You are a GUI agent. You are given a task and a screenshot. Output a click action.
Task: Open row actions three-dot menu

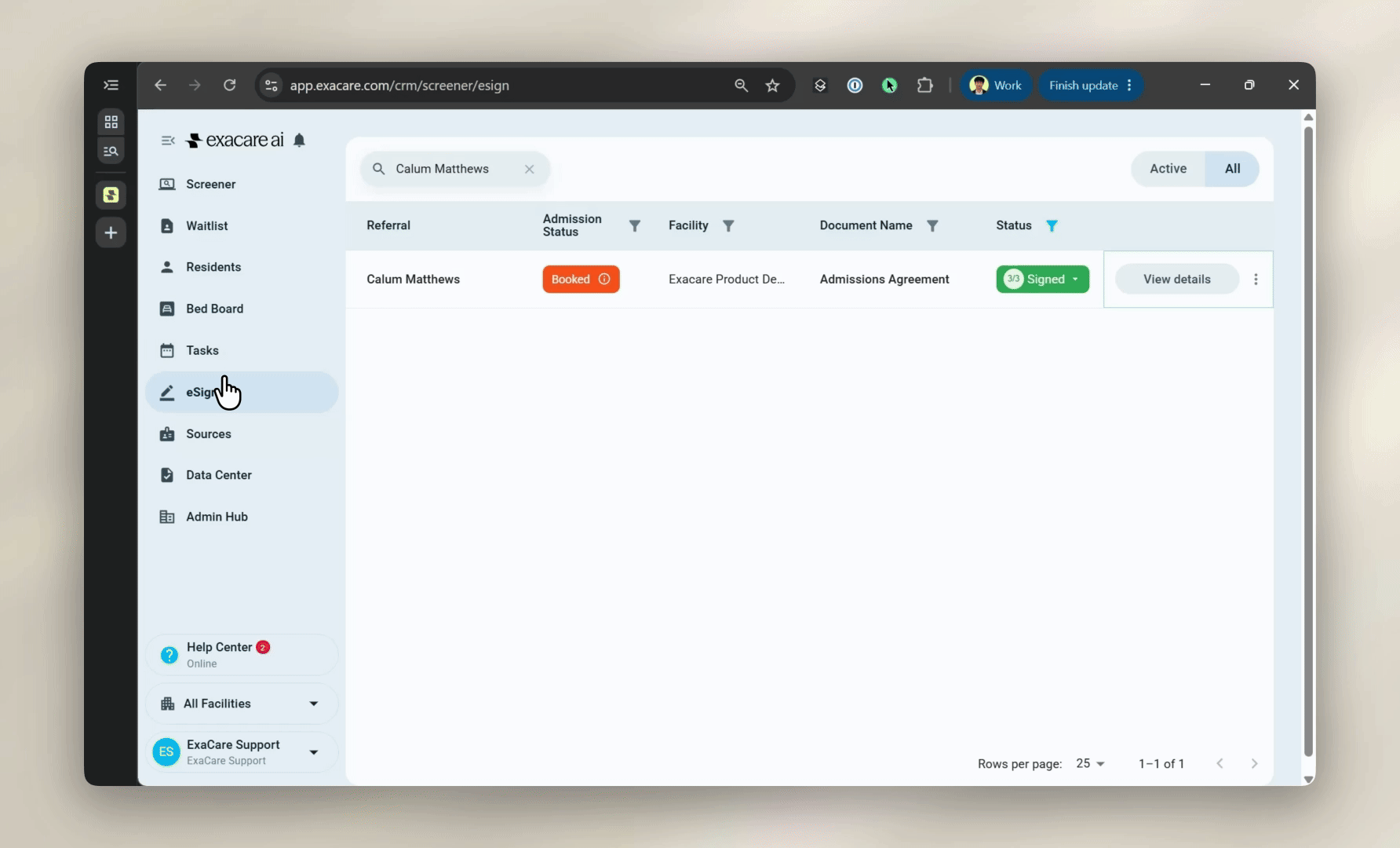[x=1256, y=280]
